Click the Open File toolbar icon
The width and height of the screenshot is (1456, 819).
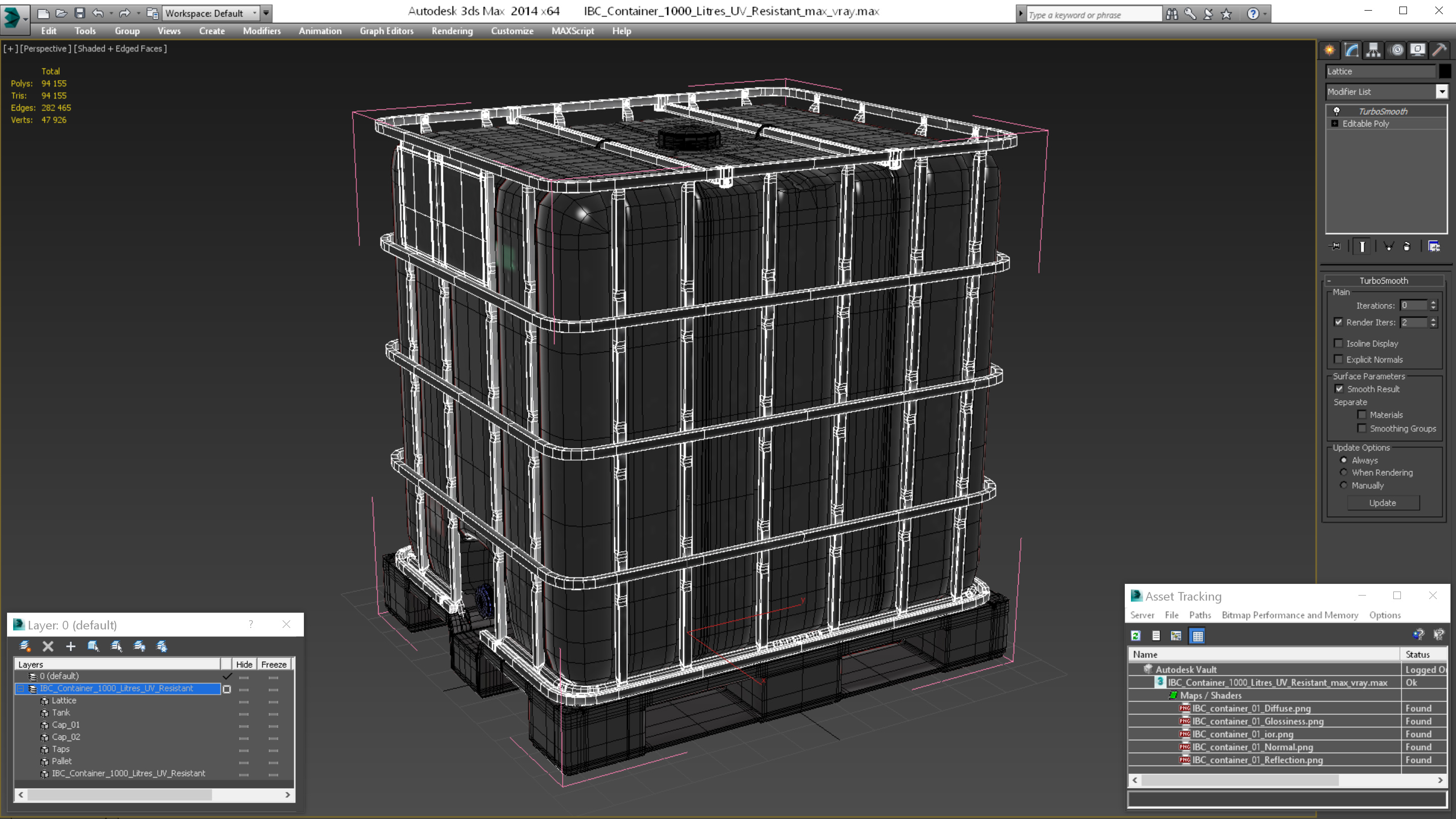click(x=61, y=13)
